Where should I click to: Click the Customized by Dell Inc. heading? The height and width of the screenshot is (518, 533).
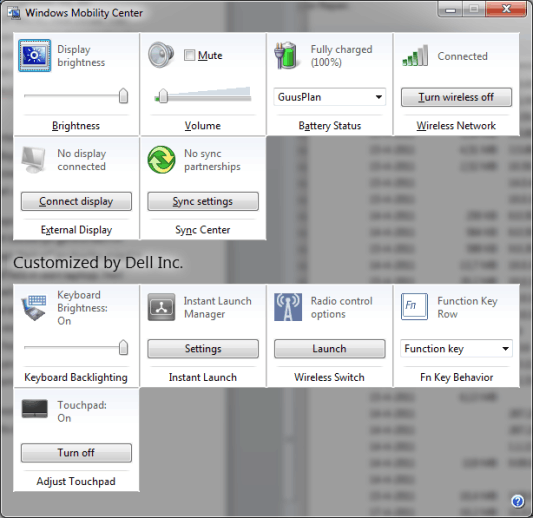tap(98, 262)
